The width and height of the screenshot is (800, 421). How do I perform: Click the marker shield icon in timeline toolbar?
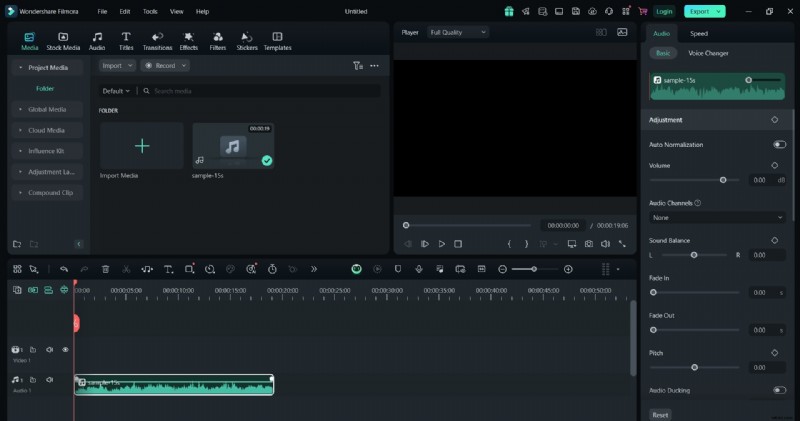coord(398,269)
